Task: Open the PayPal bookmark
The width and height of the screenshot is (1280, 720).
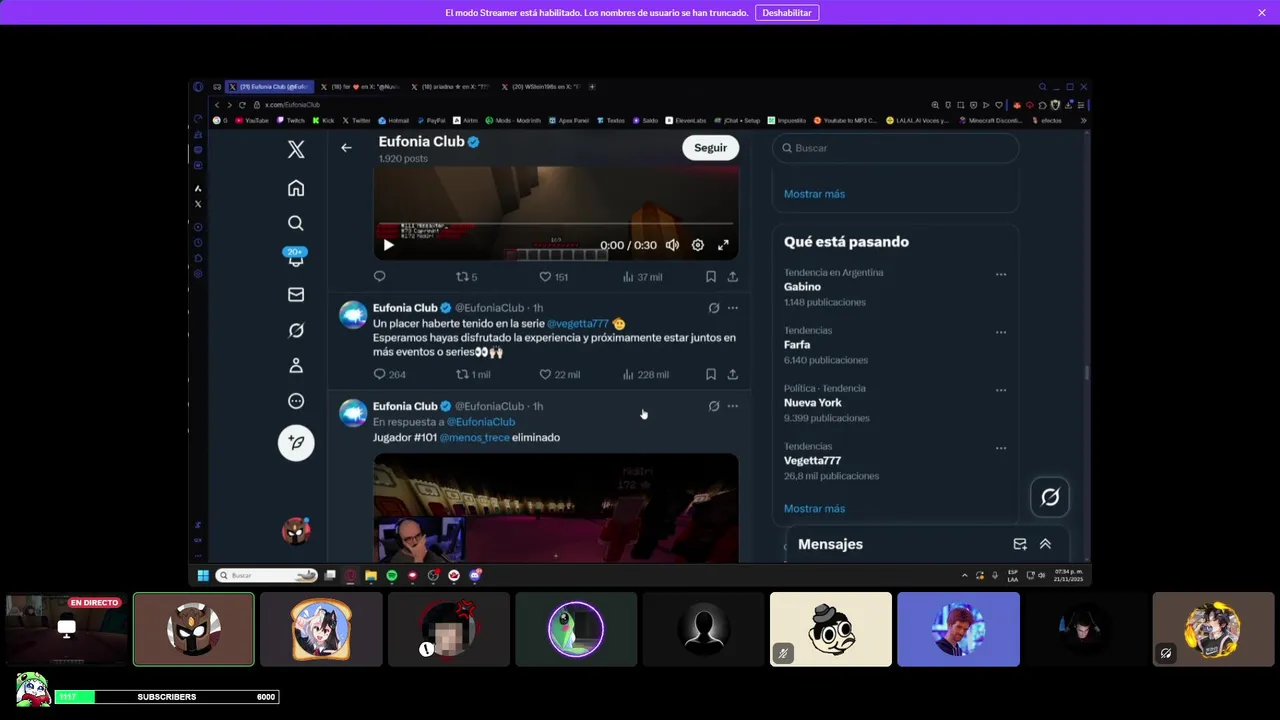Action: tap(431, 120)
